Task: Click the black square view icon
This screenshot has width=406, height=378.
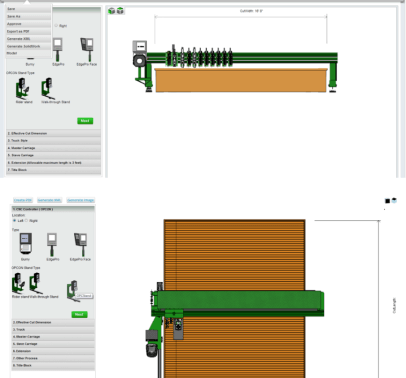Action: point(387,201)
